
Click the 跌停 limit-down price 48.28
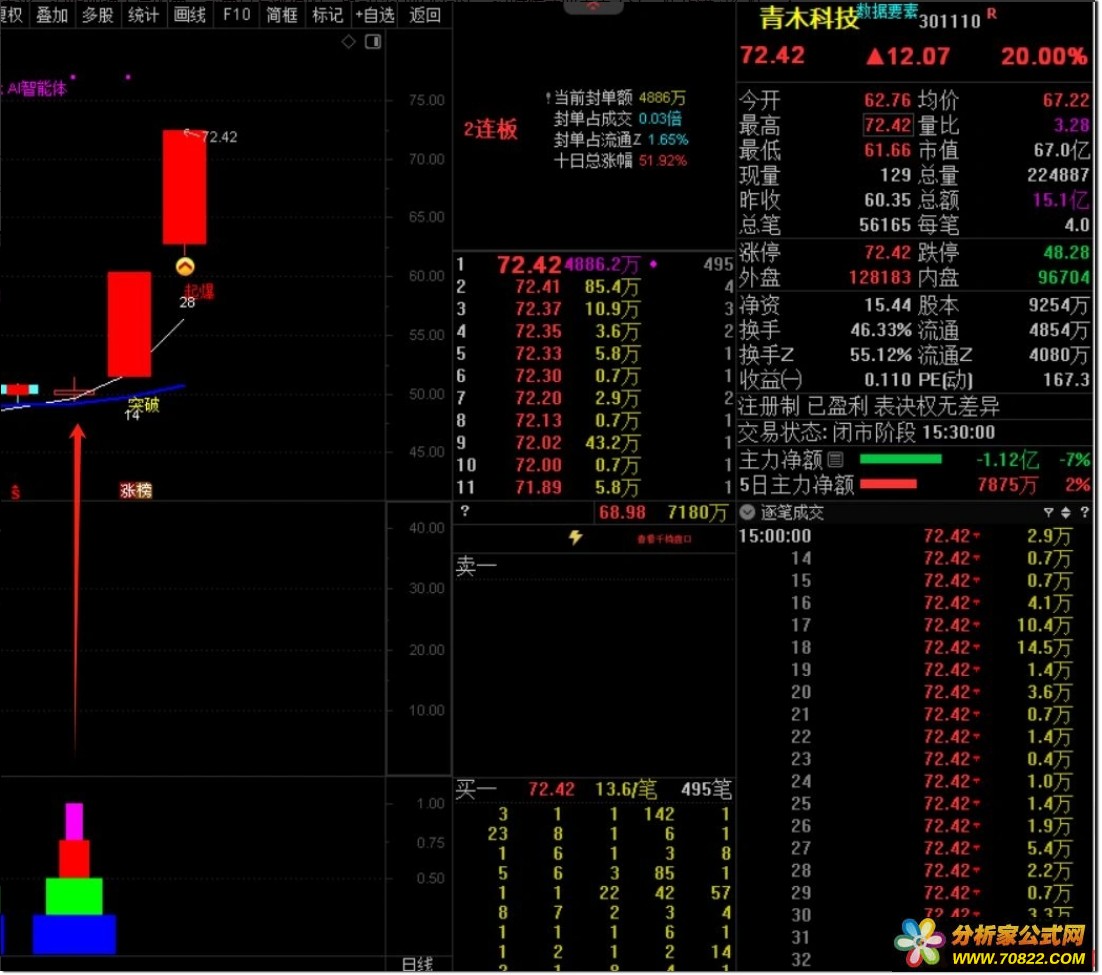pyautogui.click(x=1066, y=252)
